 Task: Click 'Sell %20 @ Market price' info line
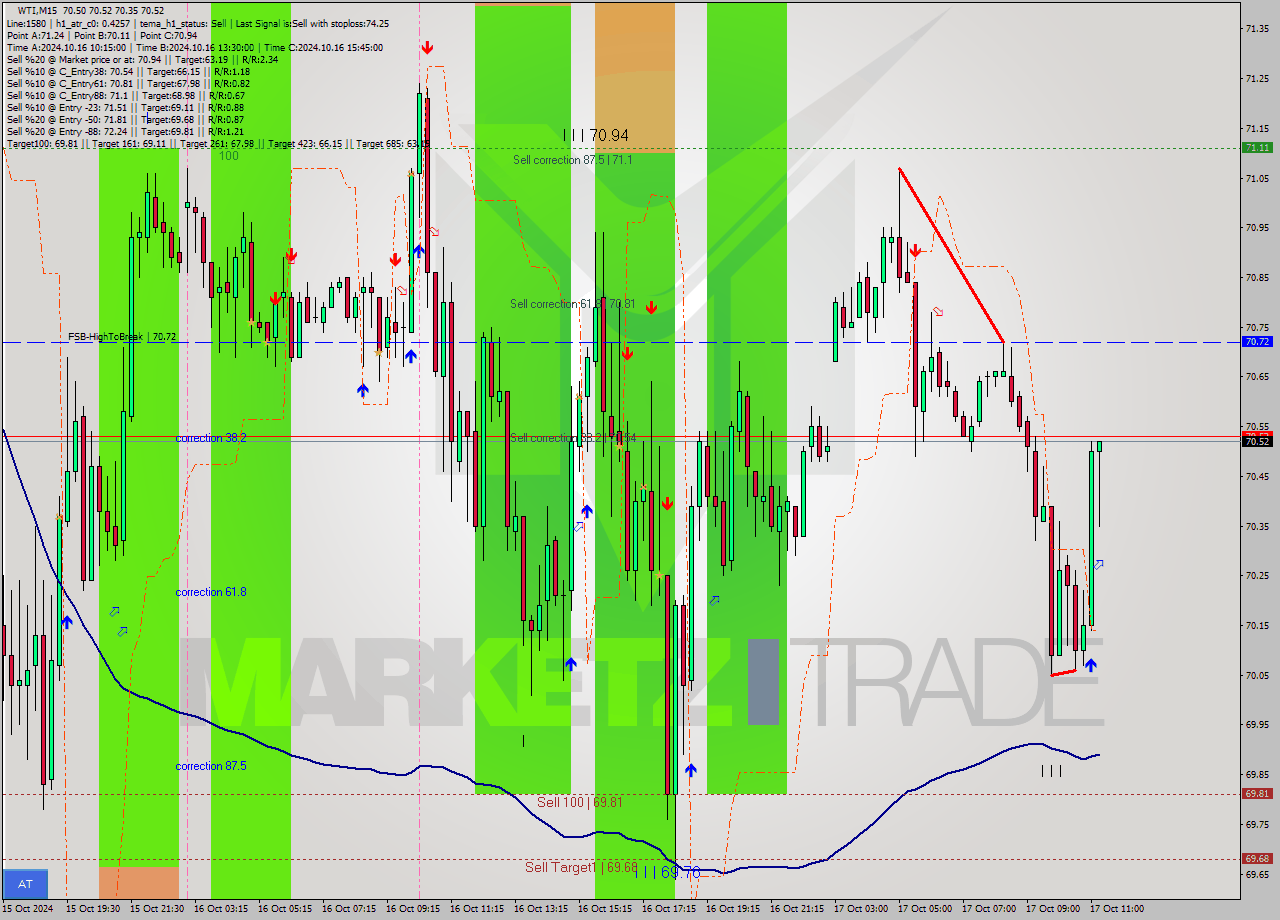(x=142, y=59)
